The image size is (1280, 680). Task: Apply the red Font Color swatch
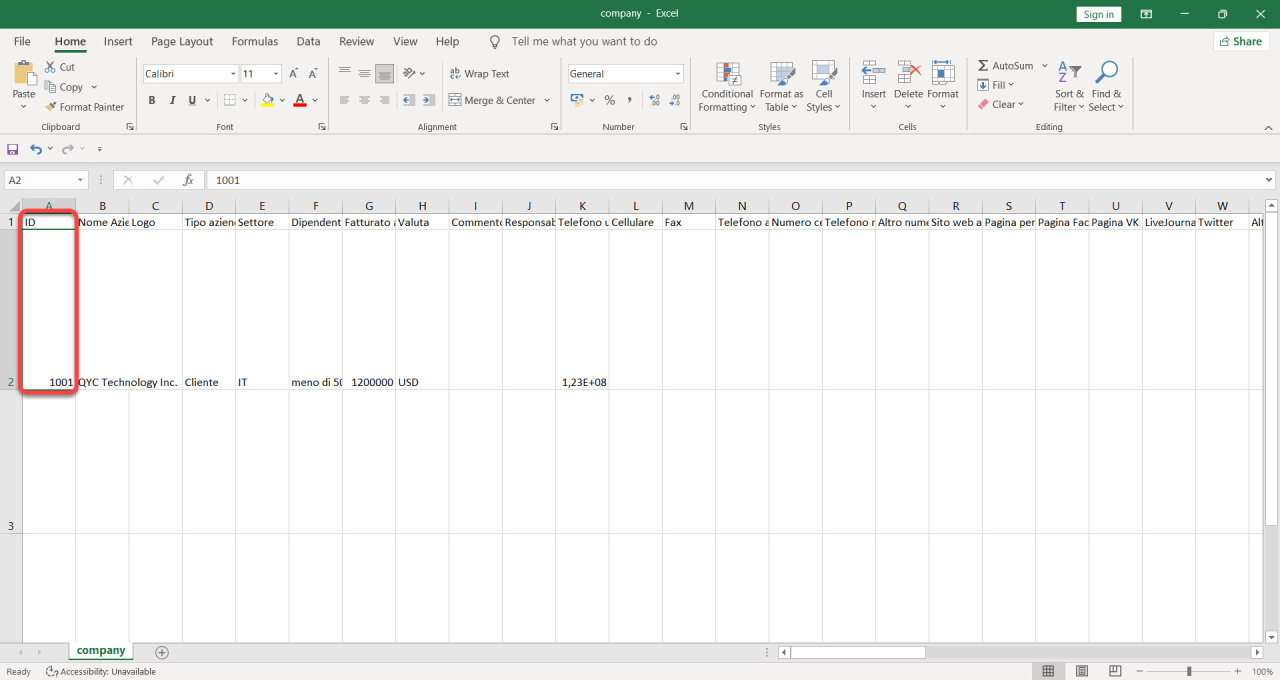[300, 100]
